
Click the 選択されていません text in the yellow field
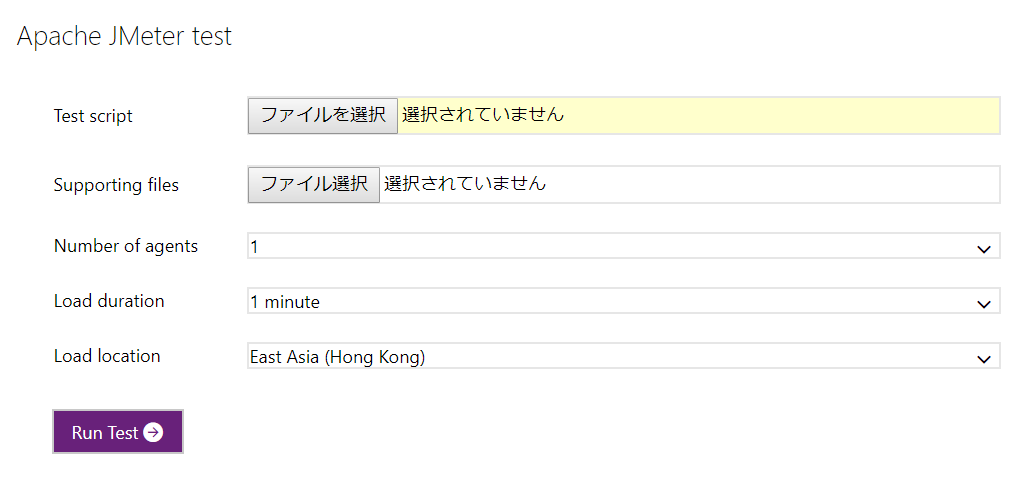coord(483,115)
